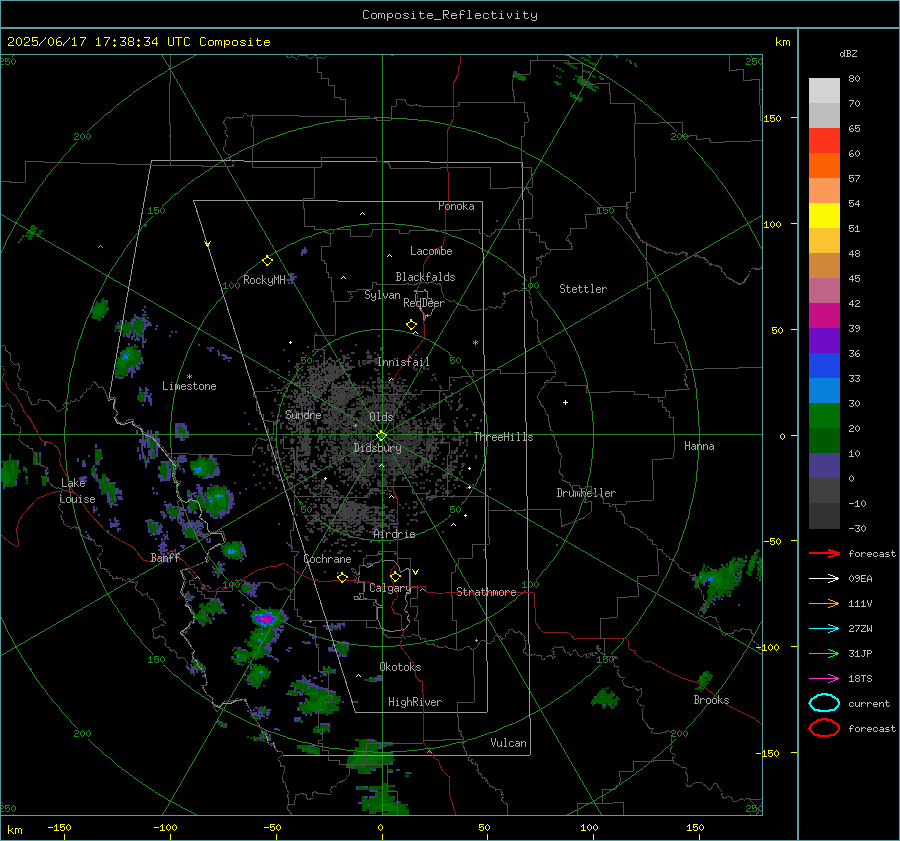Viewport: 900px width, 841px height.
Task: Select the indigo 0-10 dBZ swatch
Action: [x=824, y=466]
